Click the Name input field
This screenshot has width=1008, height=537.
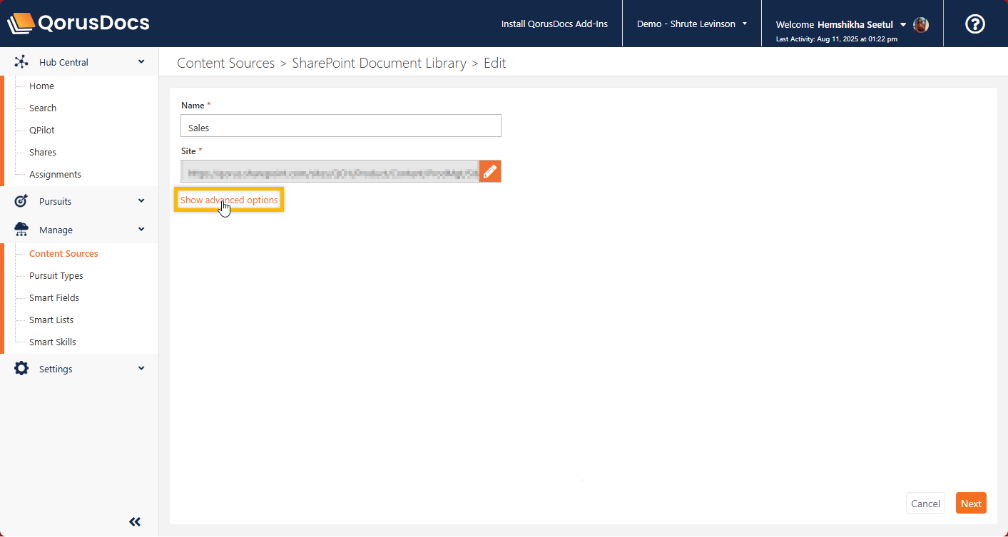(341, 126)
